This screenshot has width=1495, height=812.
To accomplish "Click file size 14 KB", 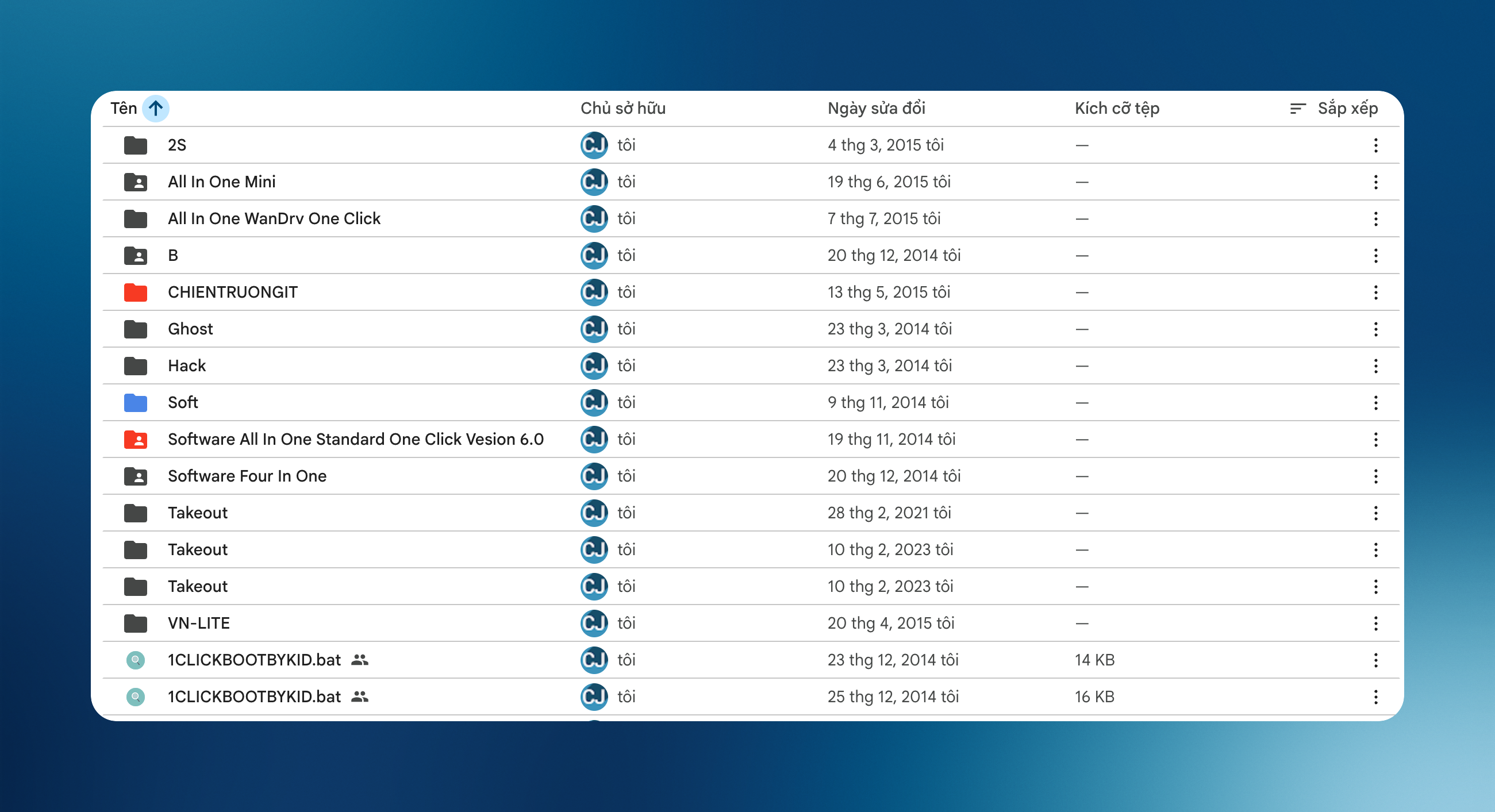I will click(x=1094, y=660).
